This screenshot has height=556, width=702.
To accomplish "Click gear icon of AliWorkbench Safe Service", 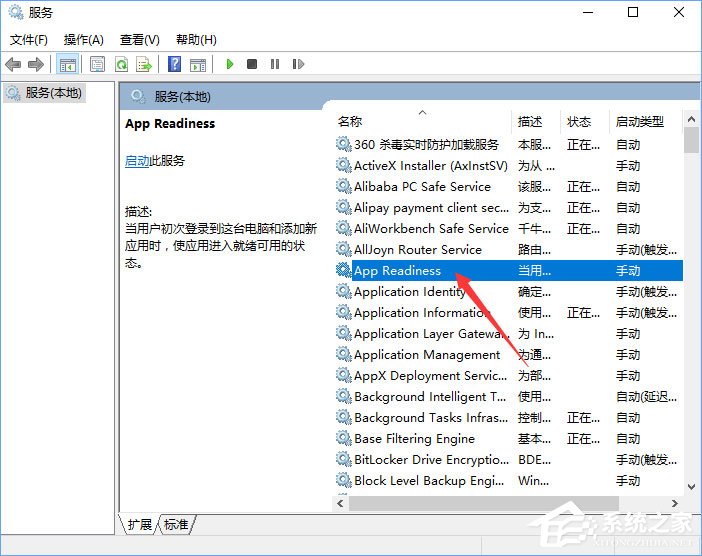I will pos(344,228).
